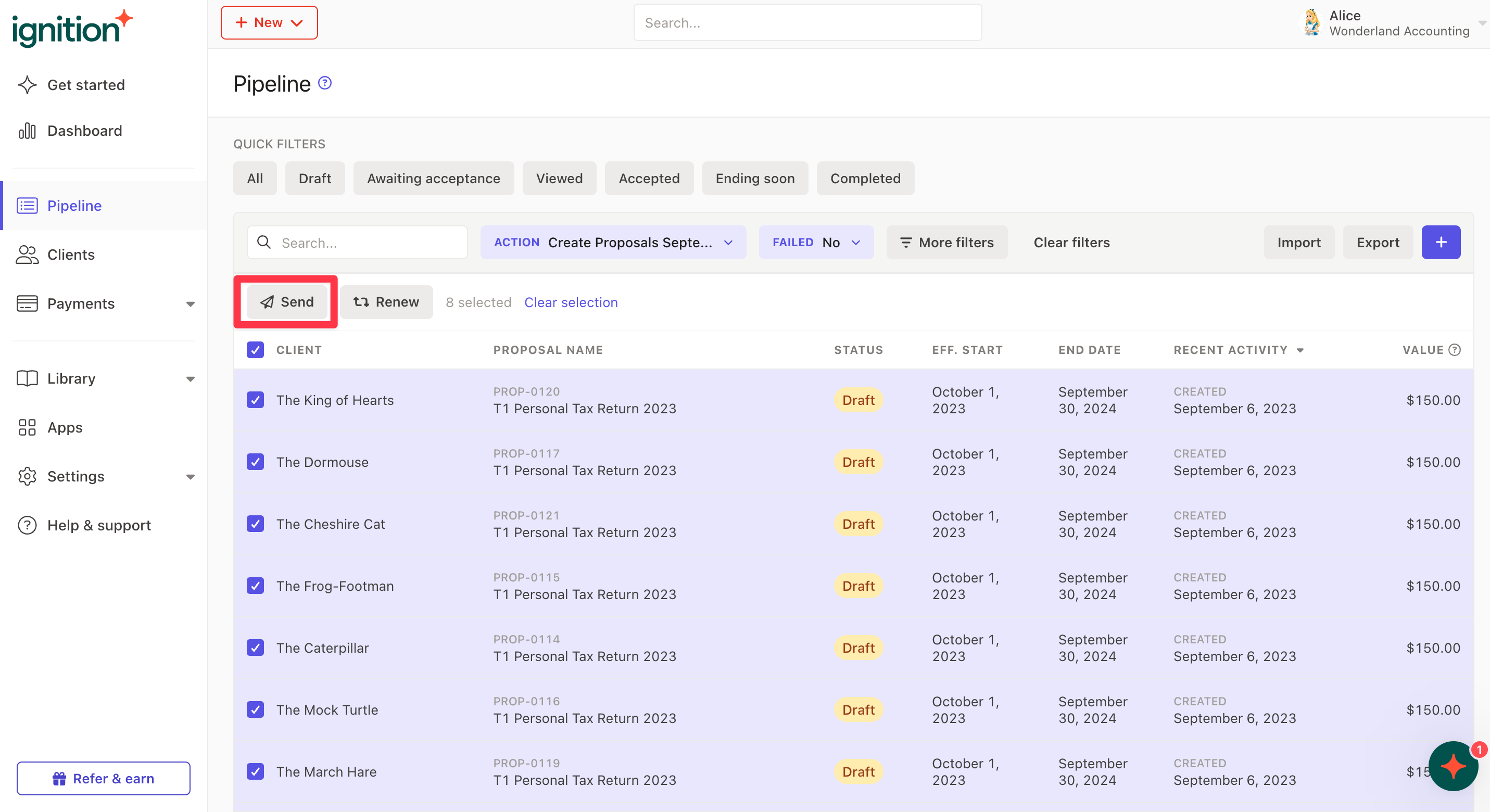Select the All quick filter
The image size is (1490, 812).
[255, 178]
